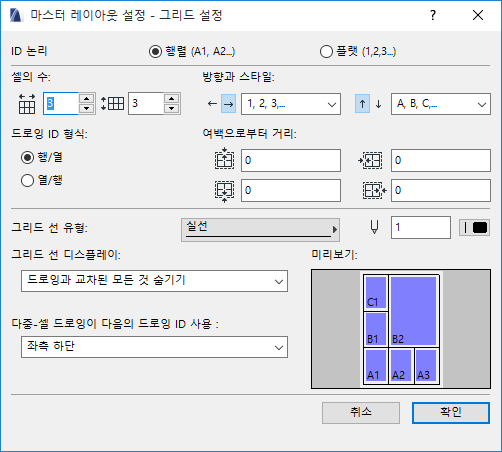Click the bottom margin distance icon
The image size is (502, 452).
click(224, 191)
